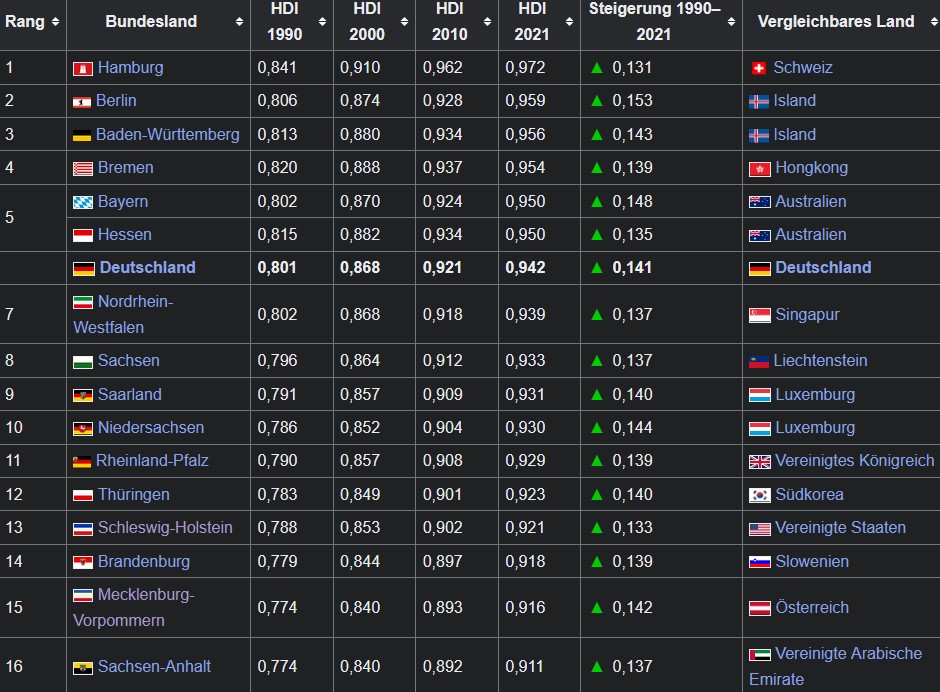Sort table by Rang column arrows

coord(55,22)
